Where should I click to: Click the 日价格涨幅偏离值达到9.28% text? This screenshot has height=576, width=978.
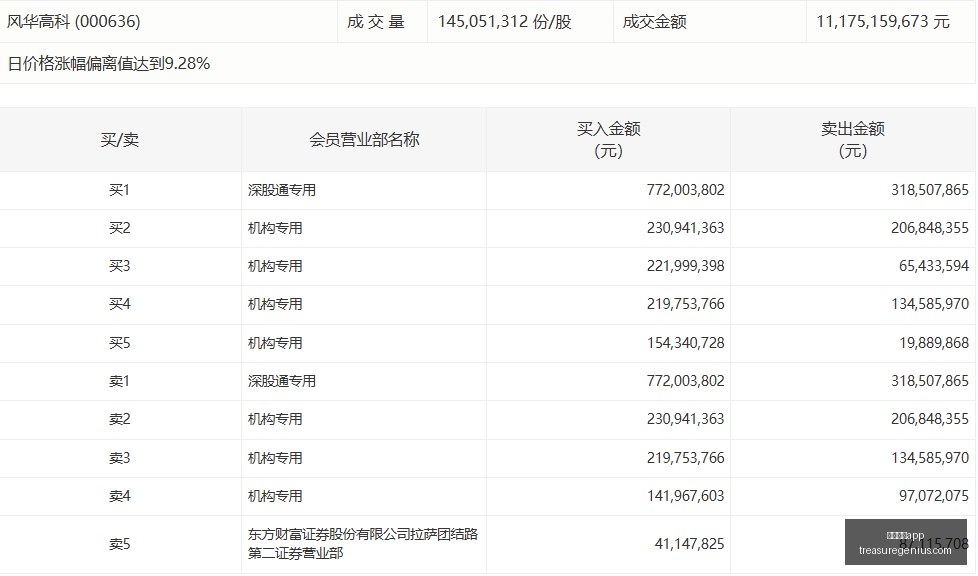coord(109,63)
